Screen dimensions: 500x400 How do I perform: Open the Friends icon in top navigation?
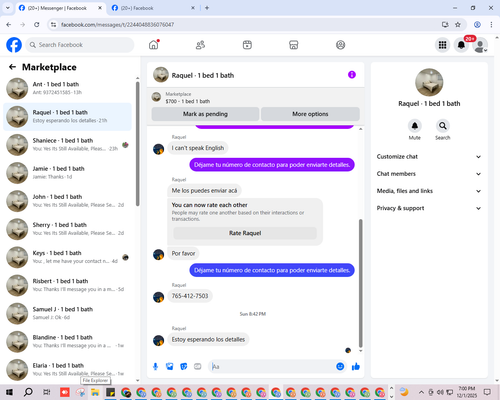click(x=200, y=45)
